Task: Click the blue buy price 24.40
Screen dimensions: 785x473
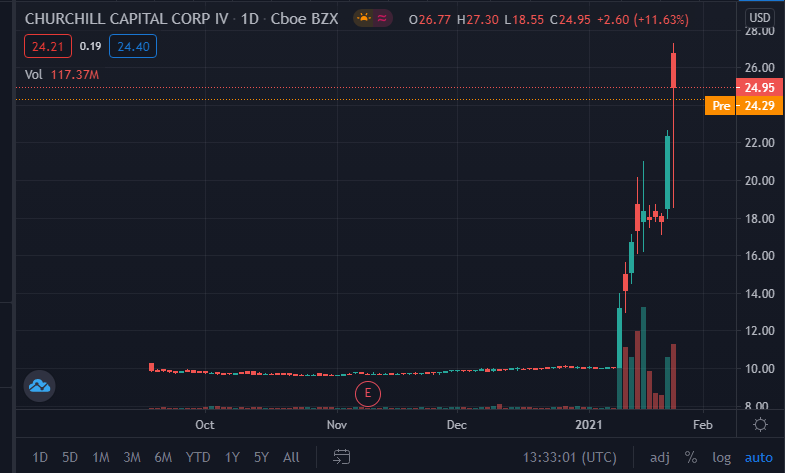Action: pyautogui.click(x=133, y=46)
